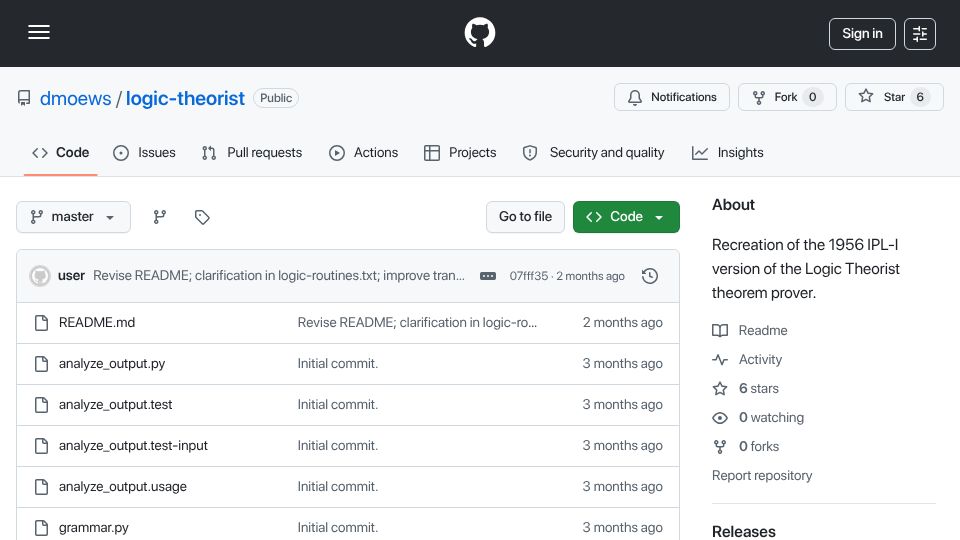Click README.md row '2 months ago' timestamp

coord(623,323)
